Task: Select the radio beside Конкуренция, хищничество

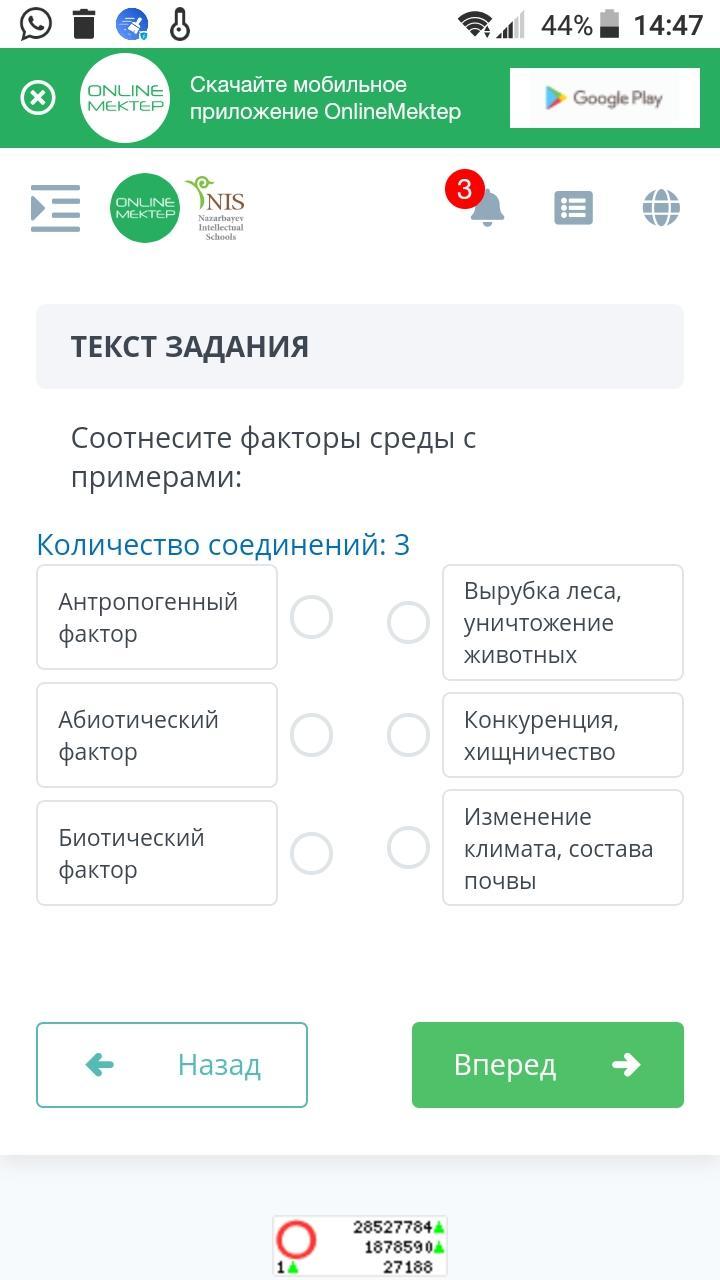Action: pyautogui.click(x=408, y=735)
